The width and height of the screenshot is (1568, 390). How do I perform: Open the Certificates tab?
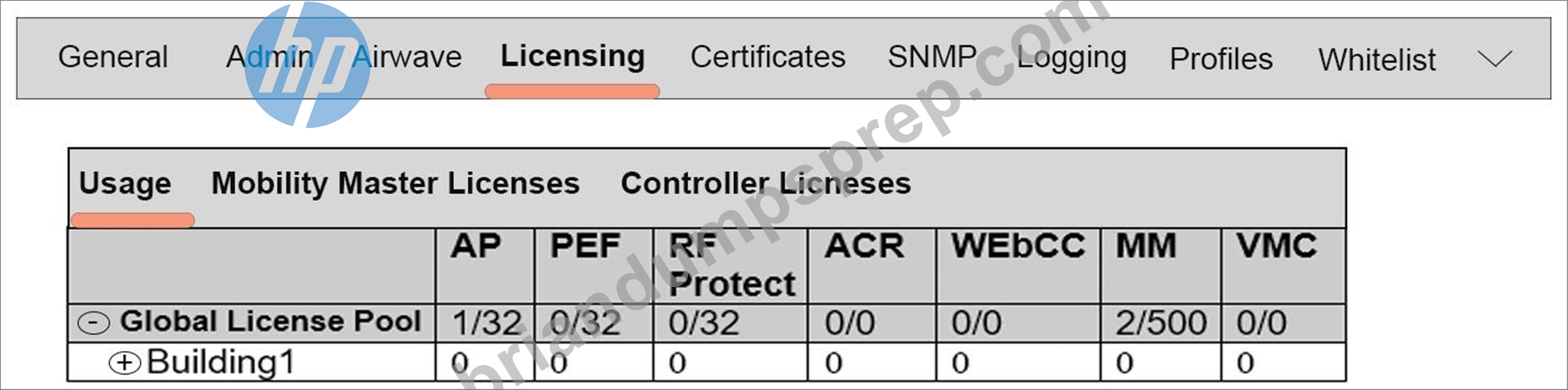pos(768,57)
